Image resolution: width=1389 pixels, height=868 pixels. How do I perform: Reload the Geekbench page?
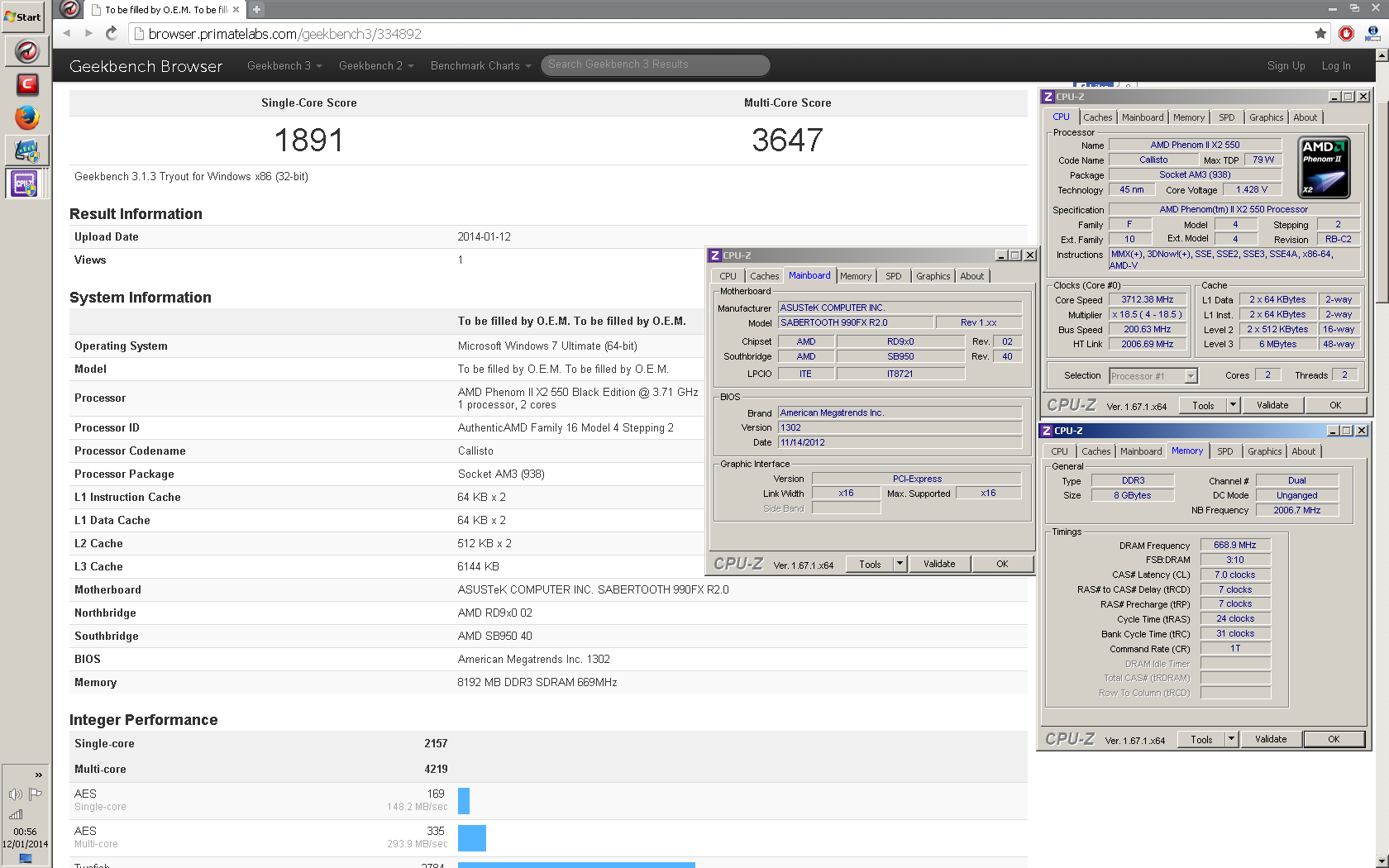pyautogui.click(x=112, y=33)
